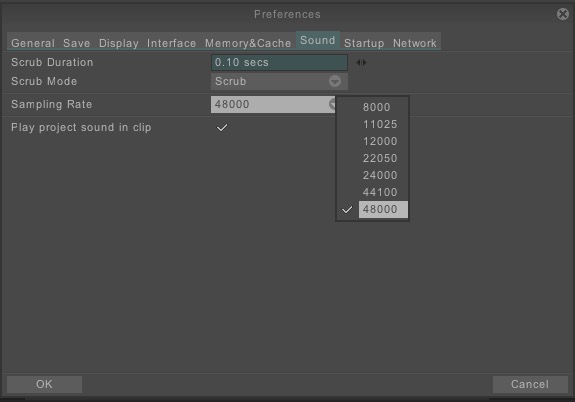Click the Scrub Mode label
The height and width of the screenshot is (402, 575).
point(44,81)
